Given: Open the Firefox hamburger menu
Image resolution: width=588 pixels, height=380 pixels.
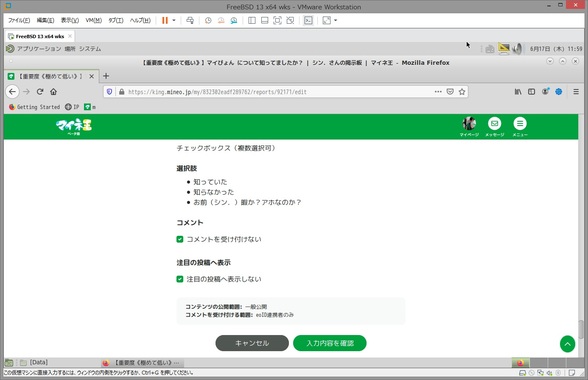Looking at the screenshot, I should coord(576,92).
